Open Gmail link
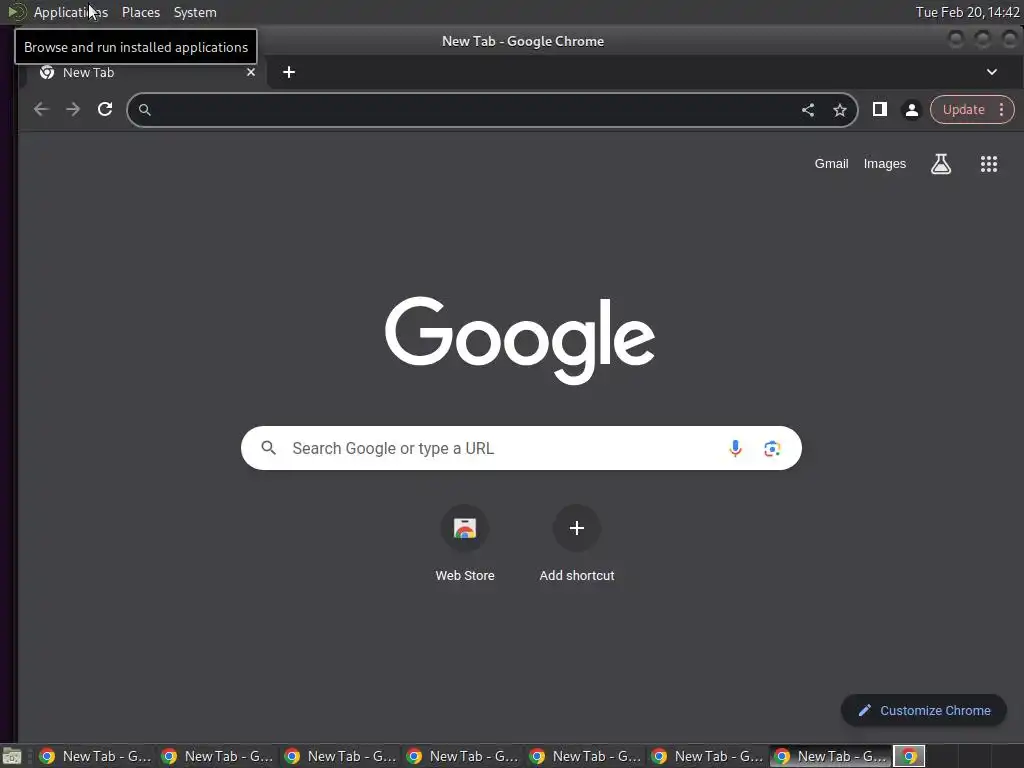 coord(831,164)
